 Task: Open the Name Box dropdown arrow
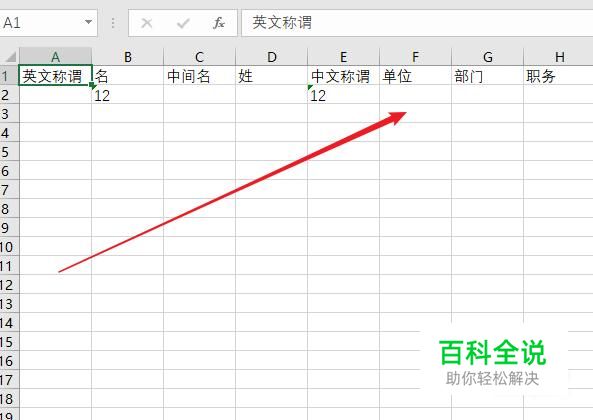(88, 22)
